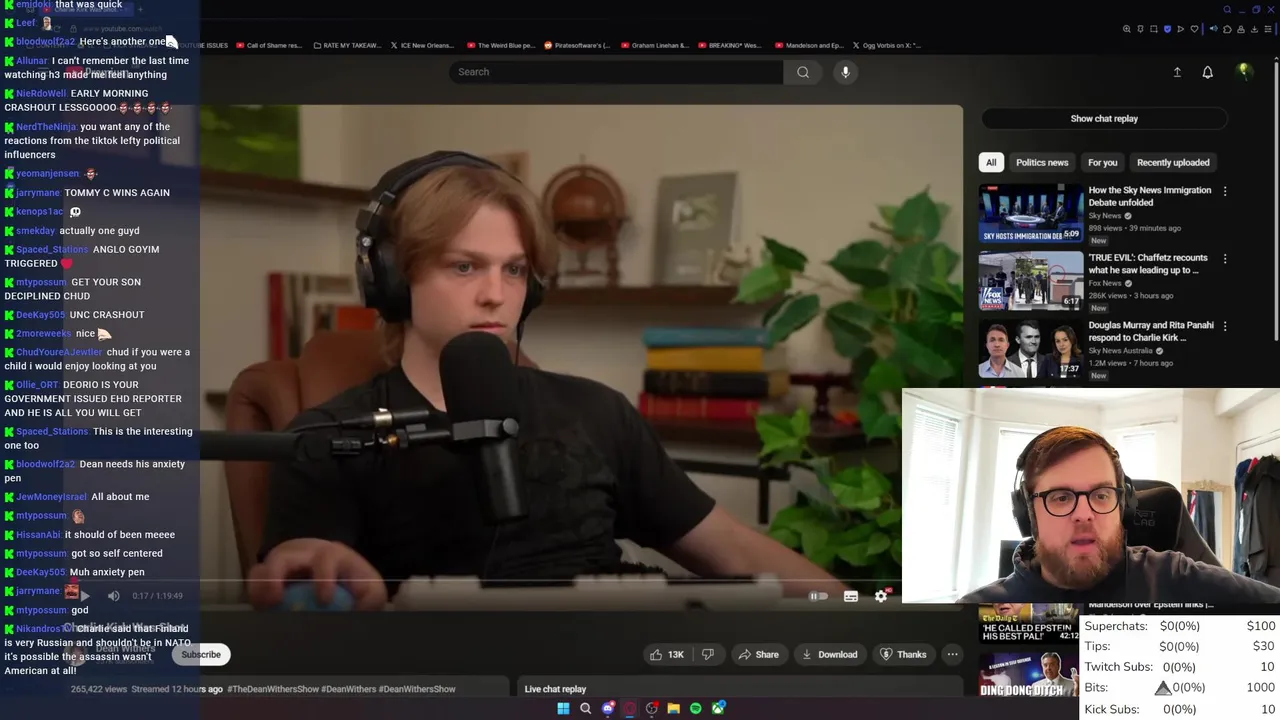Screen dimensions: 1280x720
Task: Select the Politics news chip
Action: coord(1042,162)
